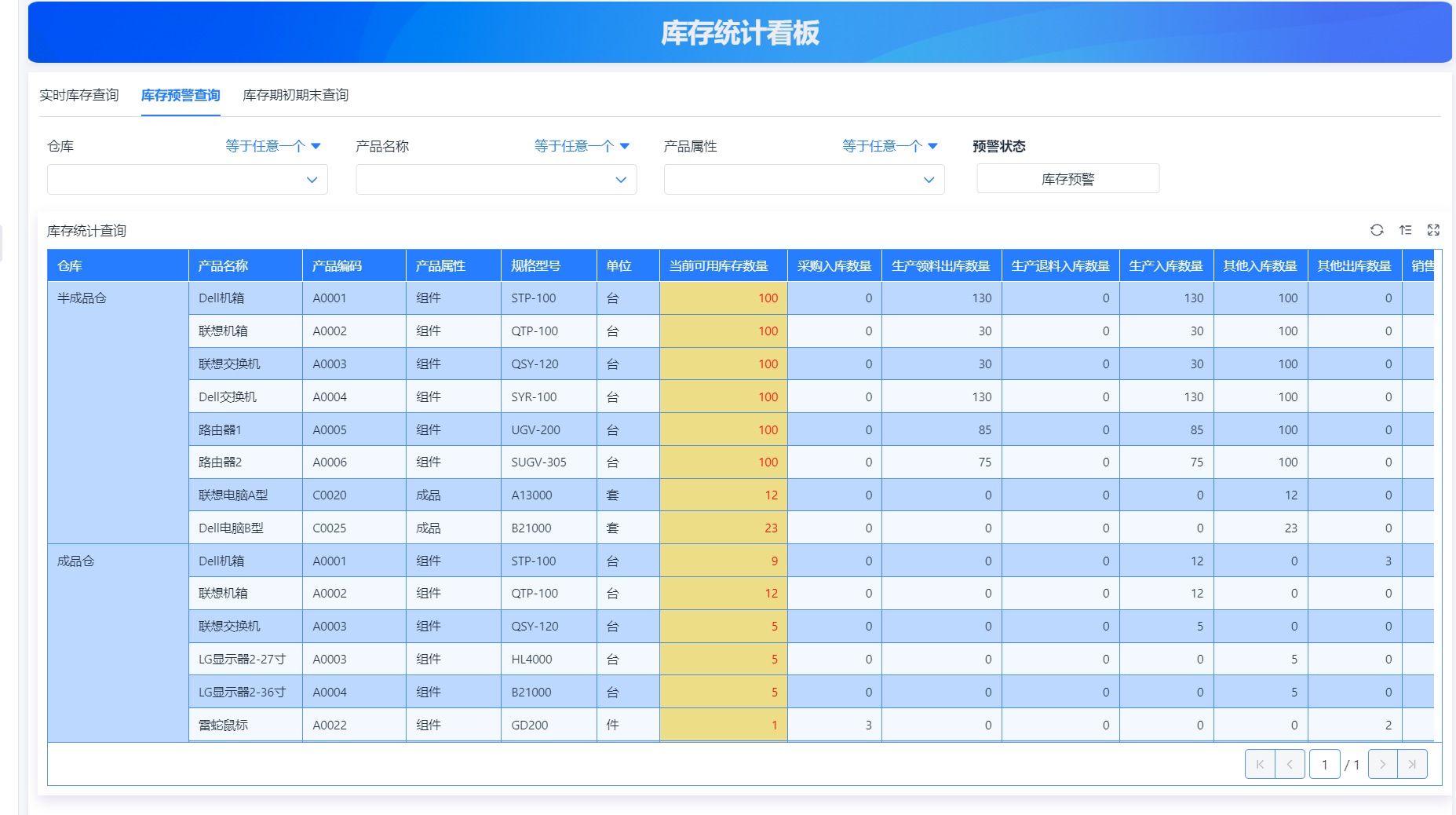Click product code C0025
The width and height of the screenshot is (1456, 815).
point(330,528)
